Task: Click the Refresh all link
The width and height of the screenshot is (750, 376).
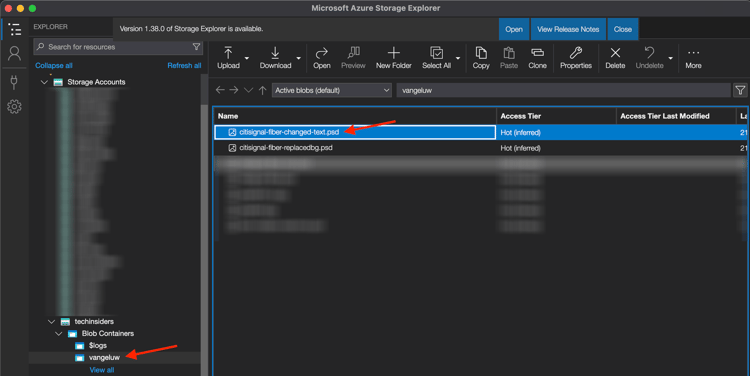Action: [x=184, y=66]
